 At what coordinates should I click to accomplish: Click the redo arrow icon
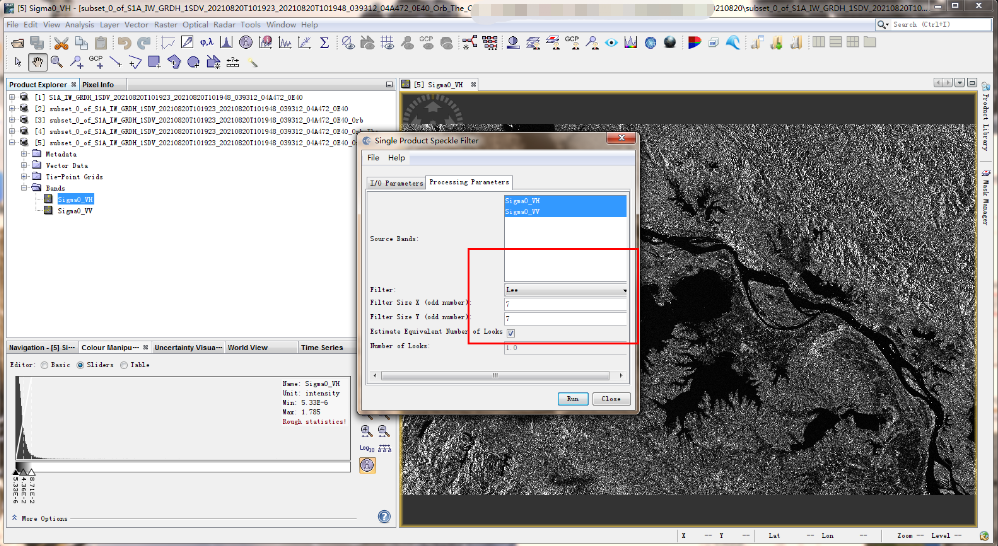point(144,43)
